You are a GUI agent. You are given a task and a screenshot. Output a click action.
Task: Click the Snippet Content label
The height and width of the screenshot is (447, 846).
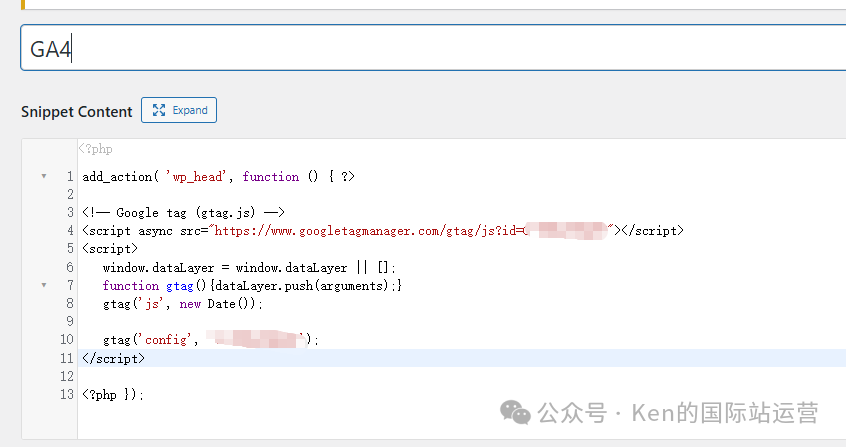pyautogui.click(x=77, y=112)
